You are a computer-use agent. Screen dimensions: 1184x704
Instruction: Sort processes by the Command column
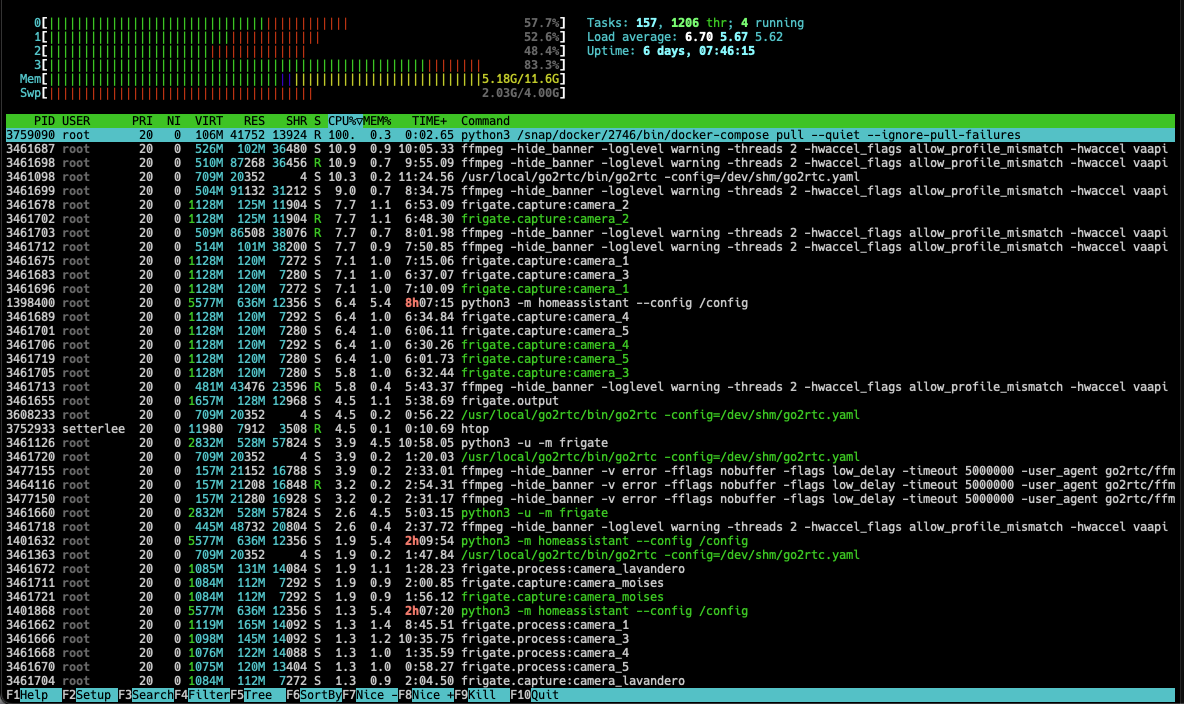click(485, 120)
